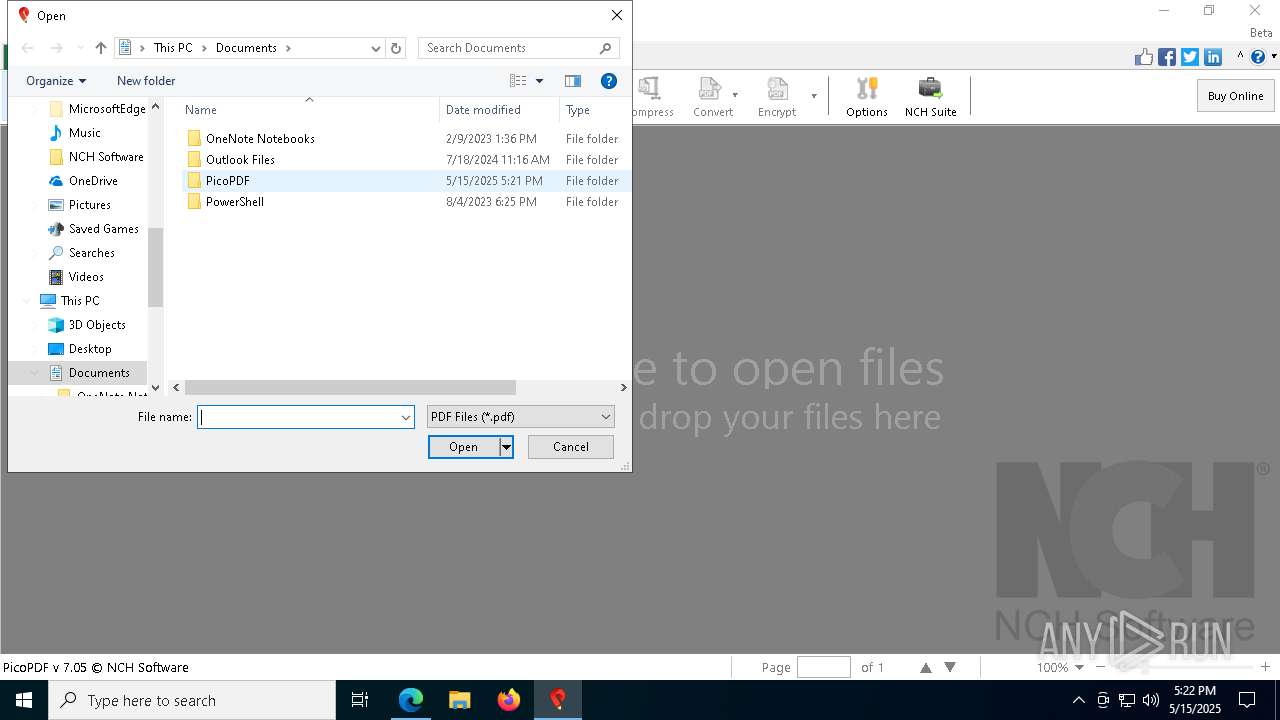Viewport: 1280px width, 720px height.
Task: Collapse the This PC tree node
Action: point(27,301)
